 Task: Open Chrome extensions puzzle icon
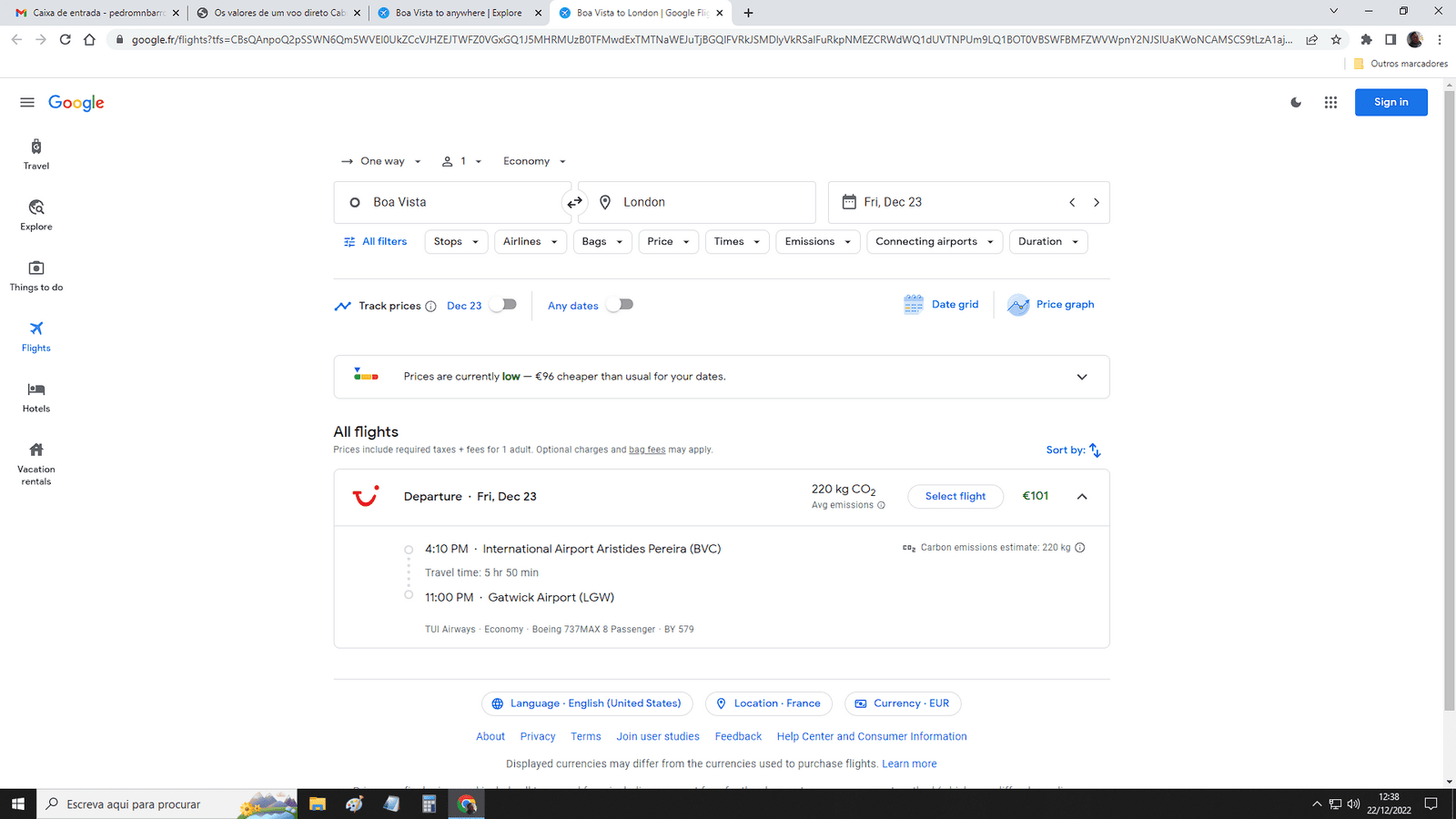tap(1366, 39)
